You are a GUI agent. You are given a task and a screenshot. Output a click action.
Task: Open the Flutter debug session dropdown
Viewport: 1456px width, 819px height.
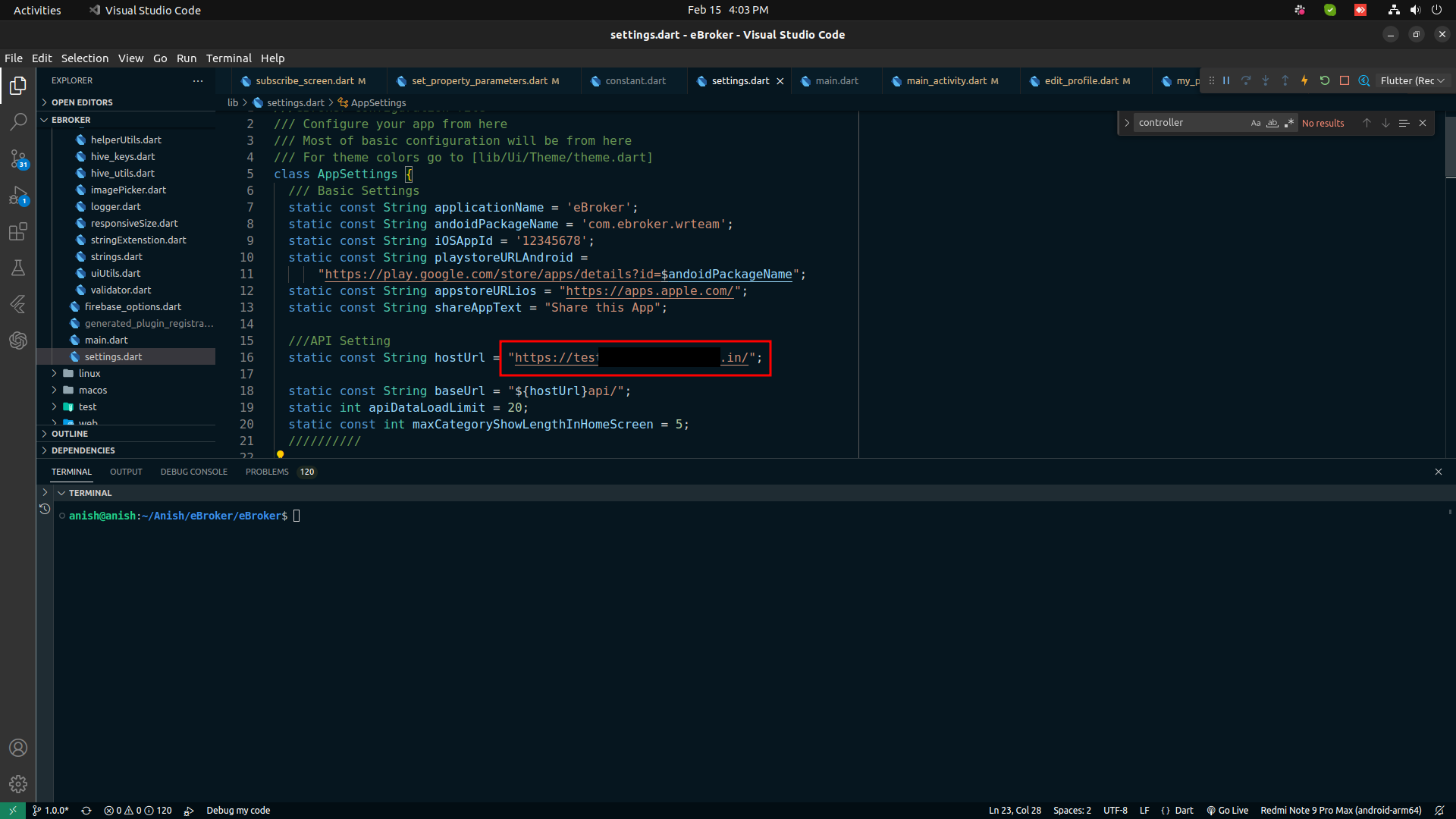tap(1413, 80)
